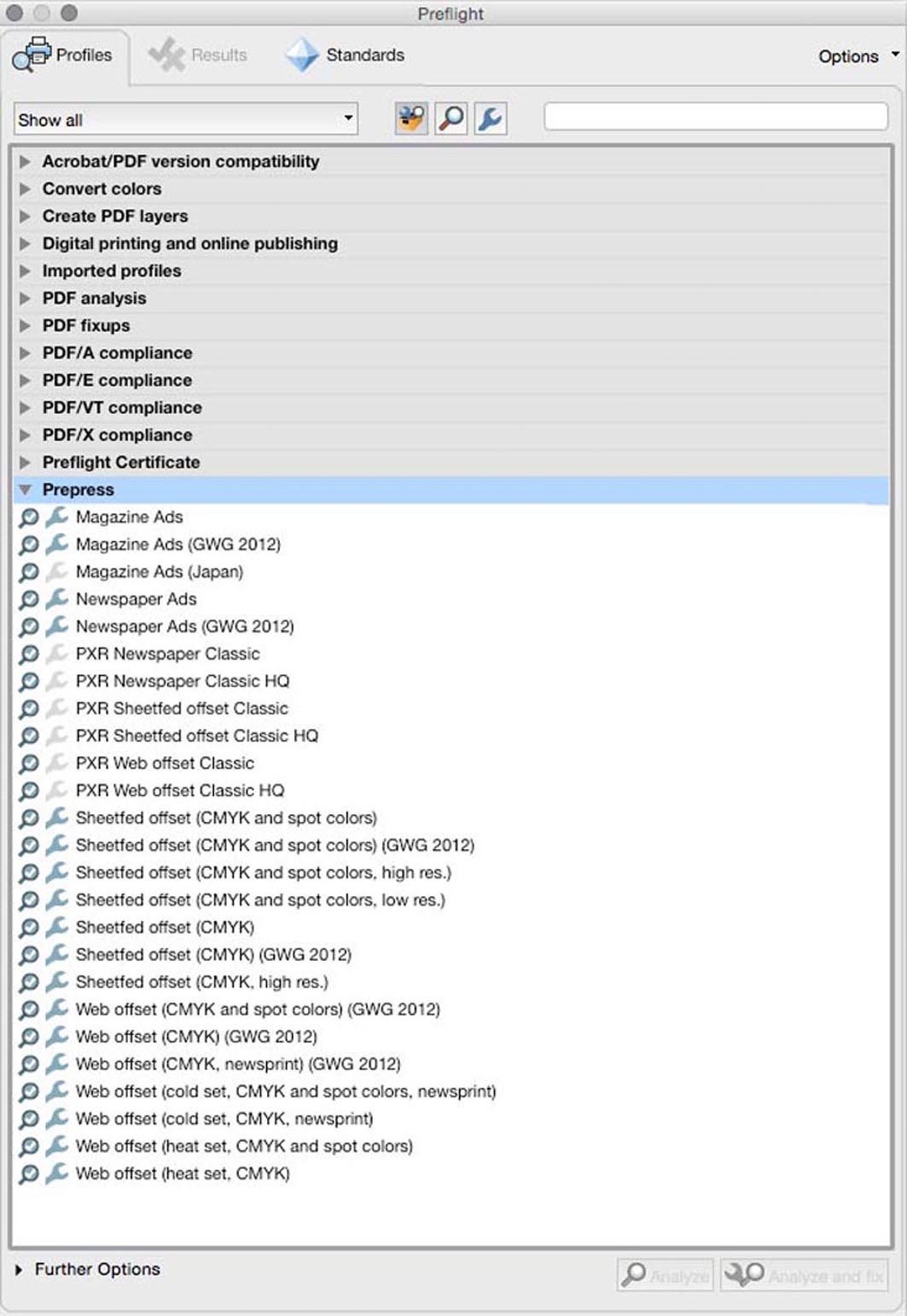Click the search input field
The height and width of the screenshot is (1316, 907).
point(715,117)
